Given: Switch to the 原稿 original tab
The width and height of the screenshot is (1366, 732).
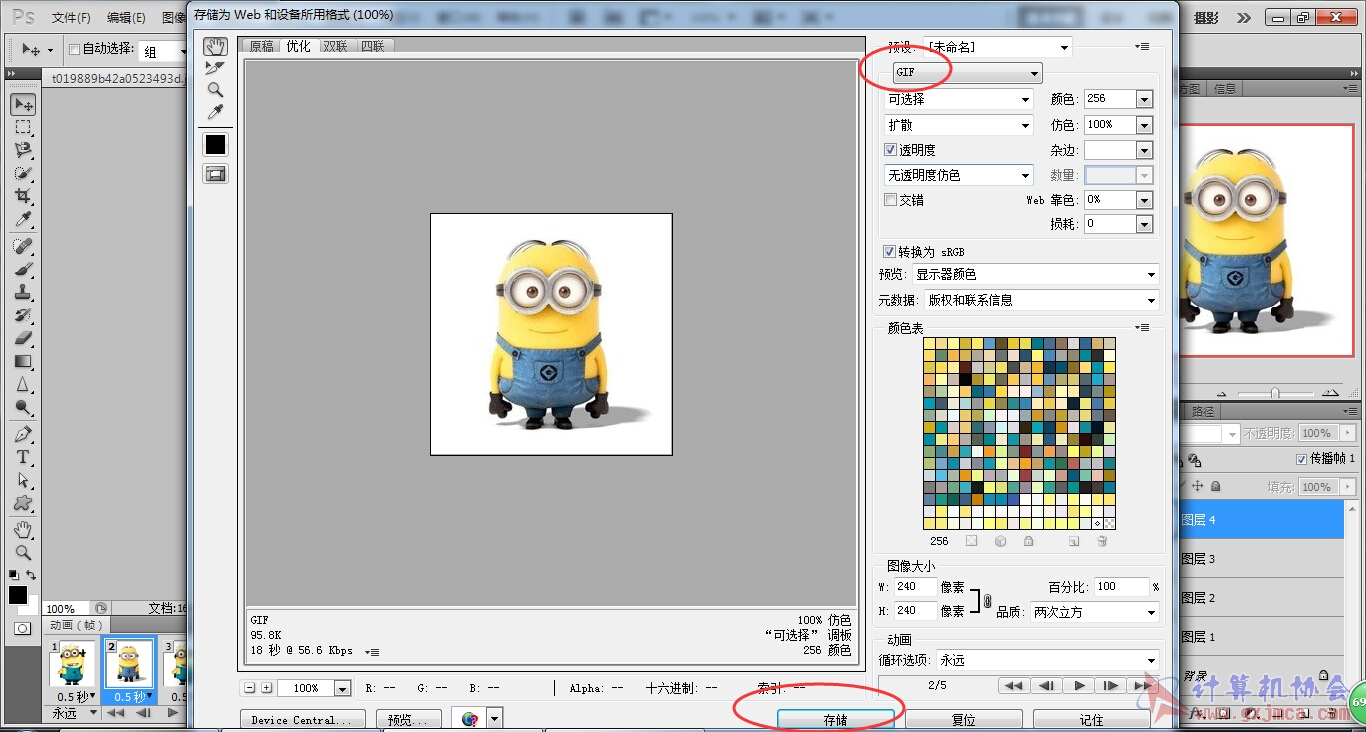Looking at the screenshot, I should point(261,46).
